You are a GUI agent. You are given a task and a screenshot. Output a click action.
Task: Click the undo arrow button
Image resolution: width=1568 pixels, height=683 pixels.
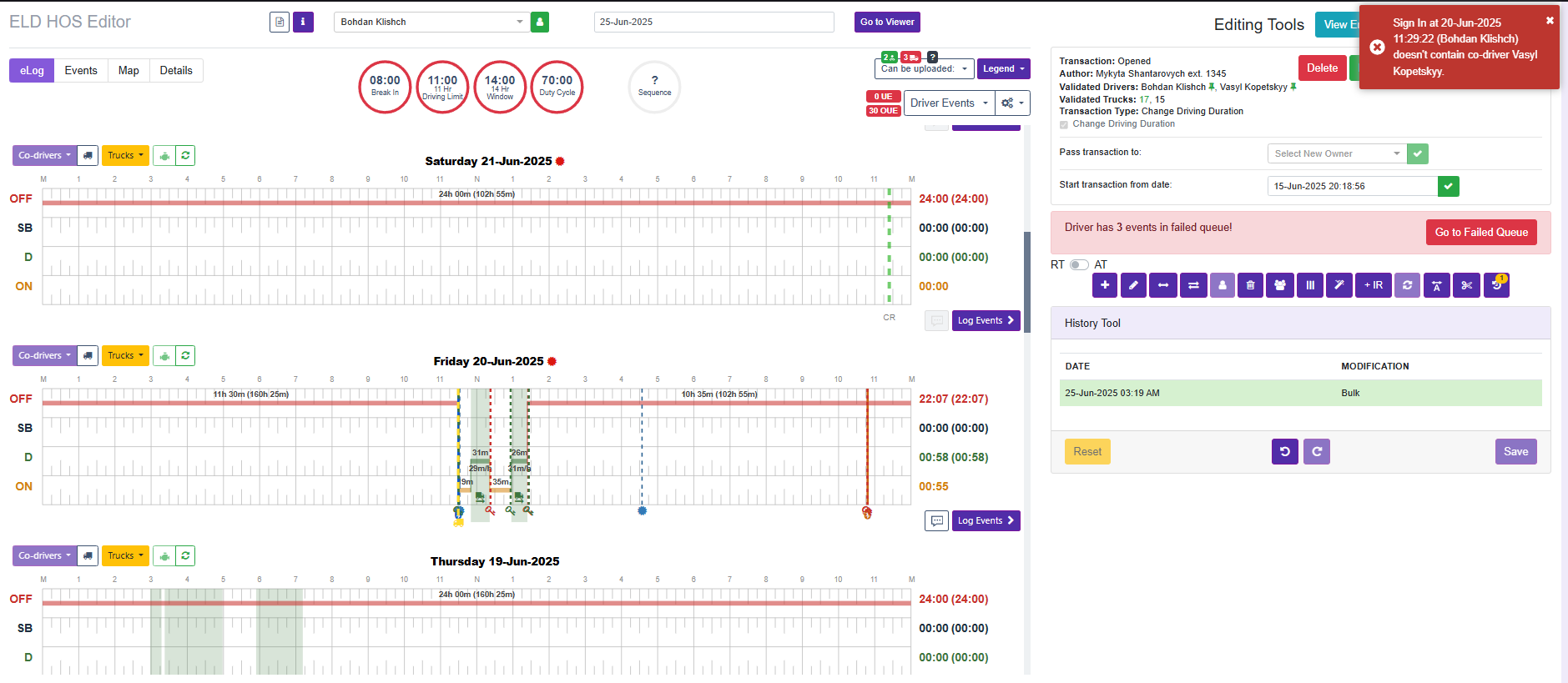click(1285, 451)
